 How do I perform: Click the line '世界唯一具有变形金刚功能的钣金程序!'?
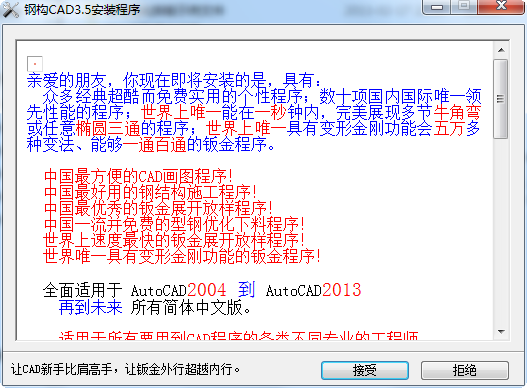pyautogui.click(x=182, y=256)
